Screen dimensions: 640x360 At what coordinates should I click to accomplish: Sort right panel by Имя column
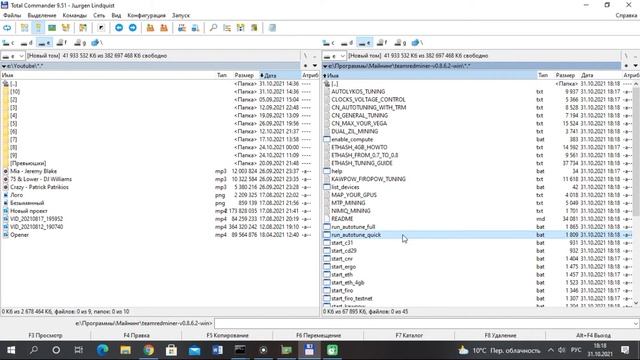pyautogui.click(x=429, y=76)
